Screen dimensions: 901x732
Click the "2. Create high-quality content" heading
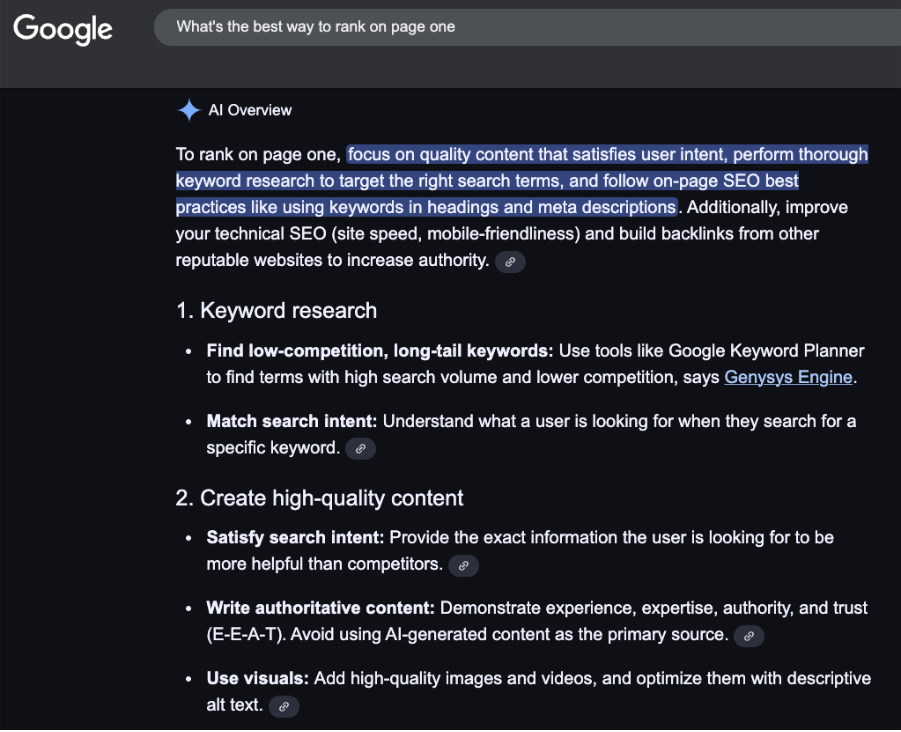319,498
